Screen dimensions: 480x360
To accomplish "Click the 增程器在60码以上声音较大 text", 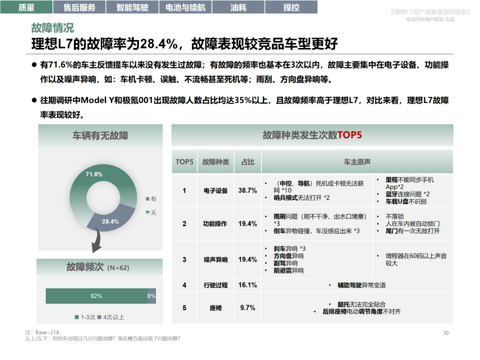I will click(416, 259).
